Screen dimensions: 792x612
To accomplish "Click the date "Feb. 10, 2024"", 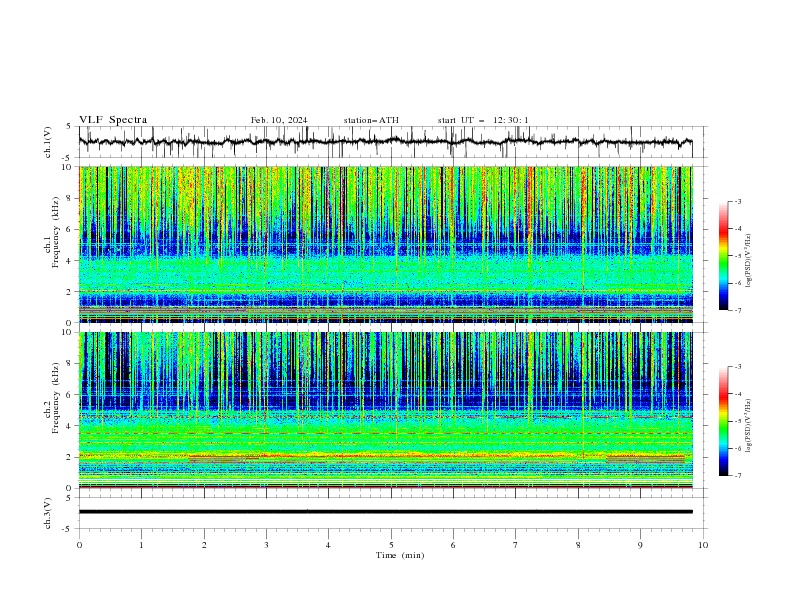I will tap(279, 120).
